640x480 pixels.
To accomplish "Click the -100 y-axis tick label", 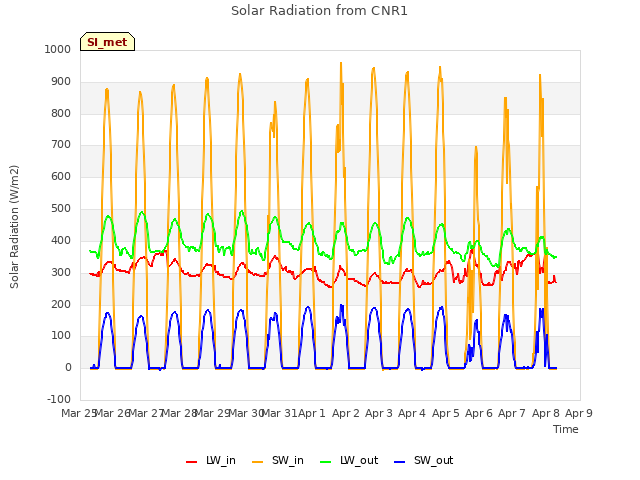I will point(59,399).
